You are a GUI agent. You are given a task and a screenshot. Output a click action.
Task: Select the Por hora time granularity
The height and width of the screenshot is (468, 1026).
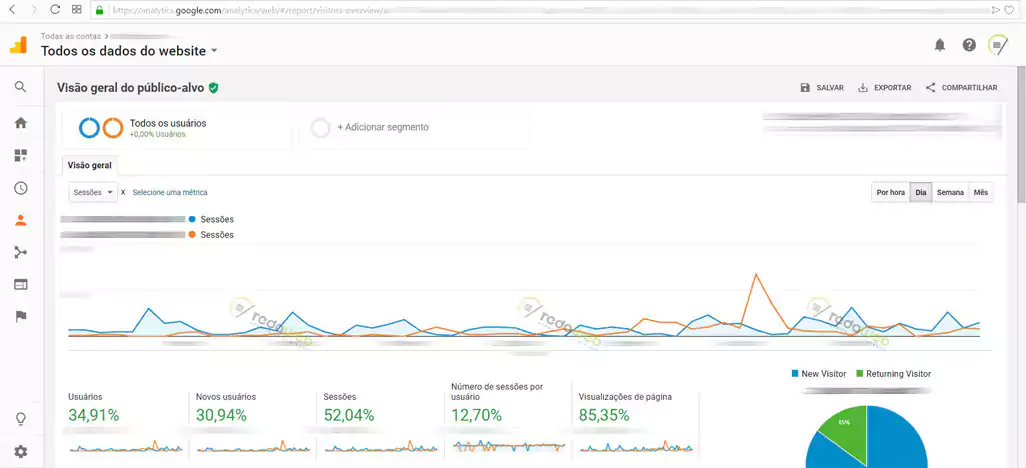coord(890,192)
